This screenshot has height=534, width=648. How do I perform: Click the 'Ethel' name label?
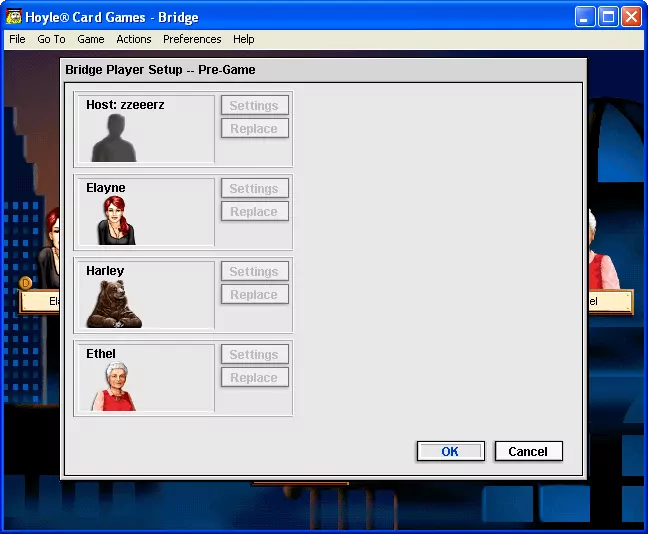(x=101, y=354)
